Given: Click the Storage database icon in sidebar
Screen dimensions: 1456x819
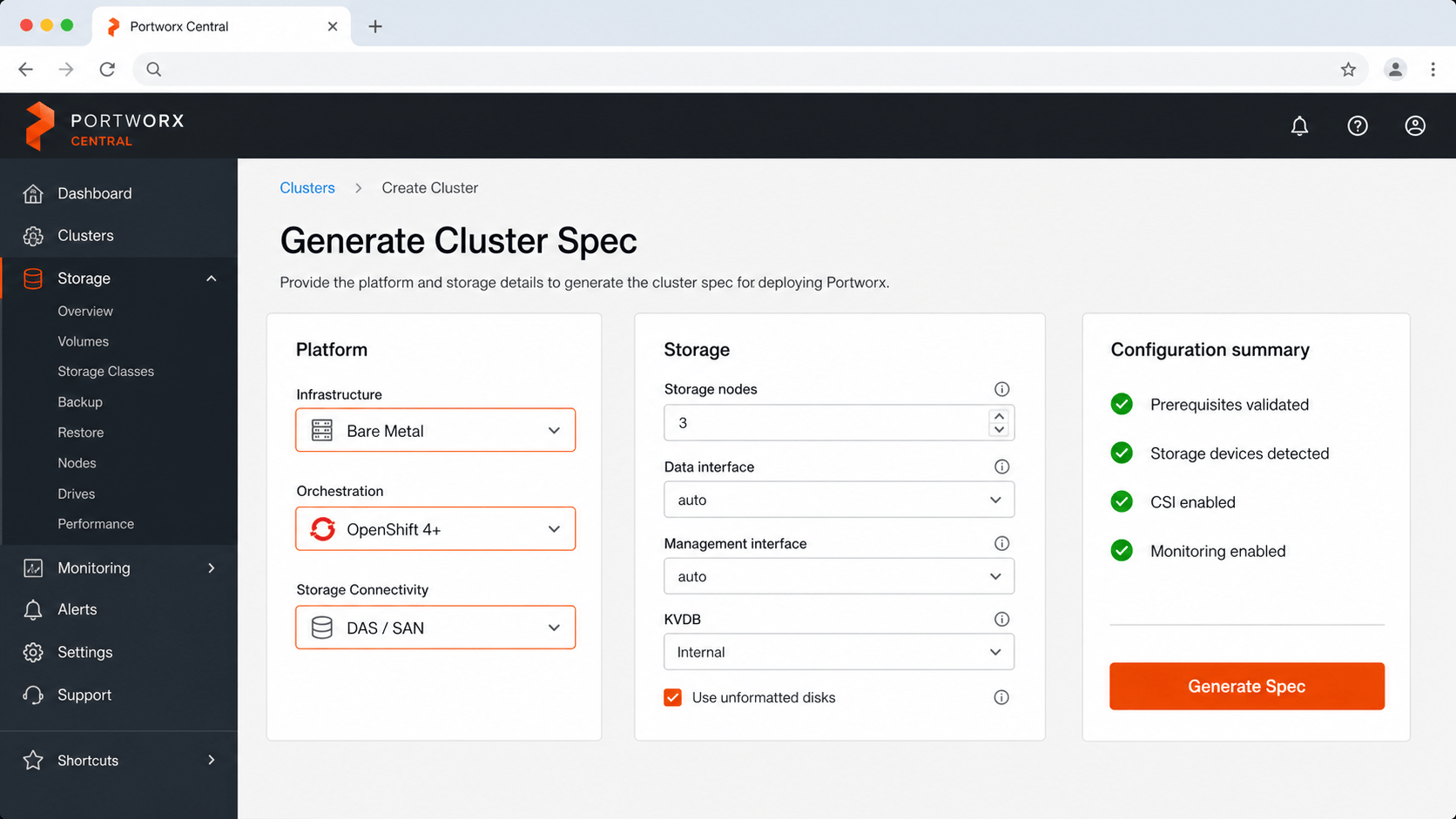Looking at the screenshot, I should coord(33,279).
